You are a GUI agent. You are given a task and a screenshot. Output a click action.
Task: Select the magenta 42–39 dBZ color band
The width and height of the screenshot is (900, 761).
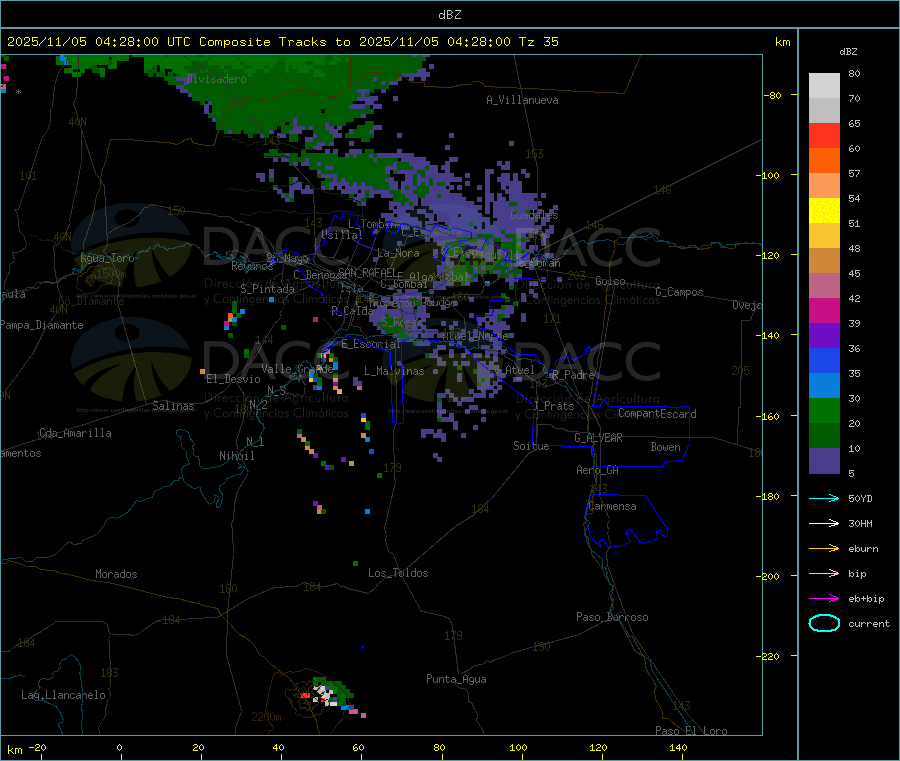point(824,310)
